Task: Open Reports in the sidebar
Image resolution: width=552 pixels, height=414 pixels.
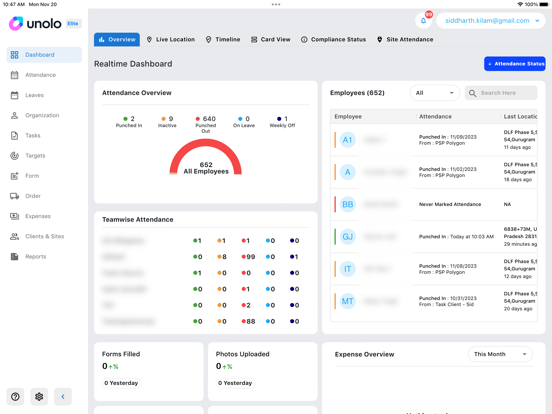Action: click(44, 257)
